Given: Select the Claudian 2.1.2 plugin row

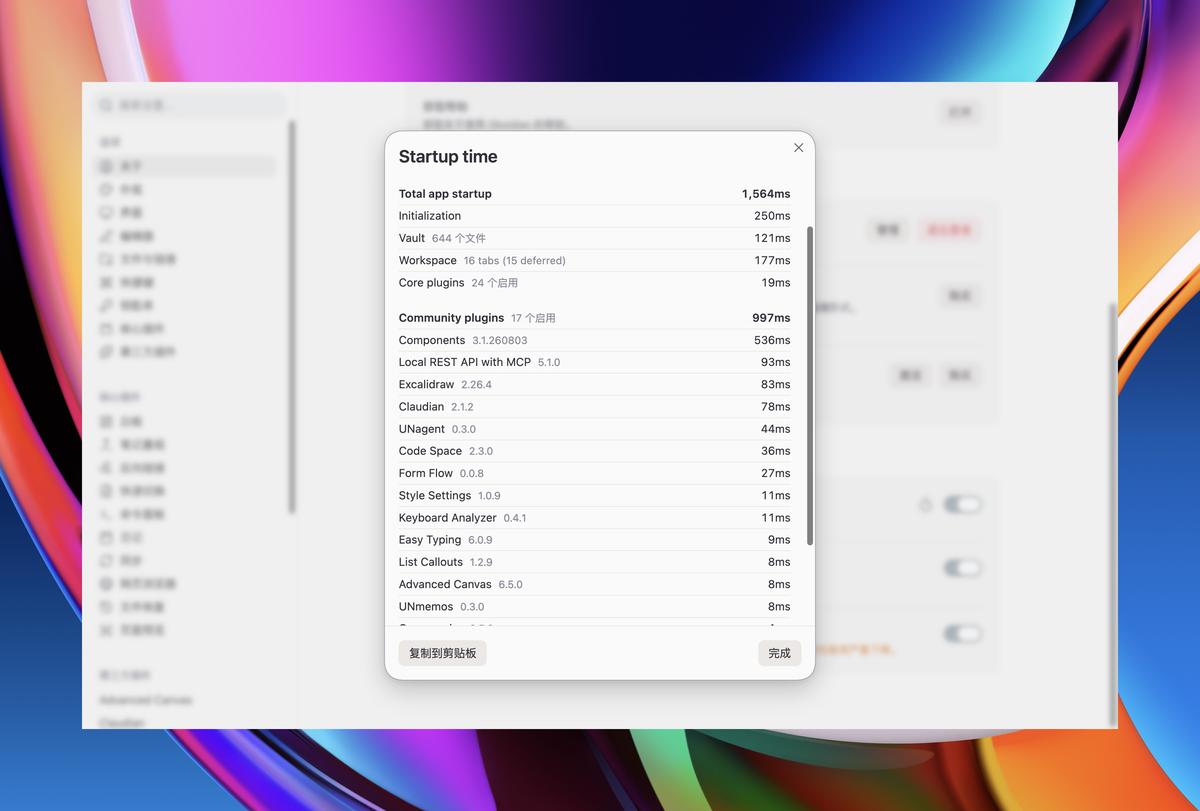Looking at the screenshot, I should [594, 407].
